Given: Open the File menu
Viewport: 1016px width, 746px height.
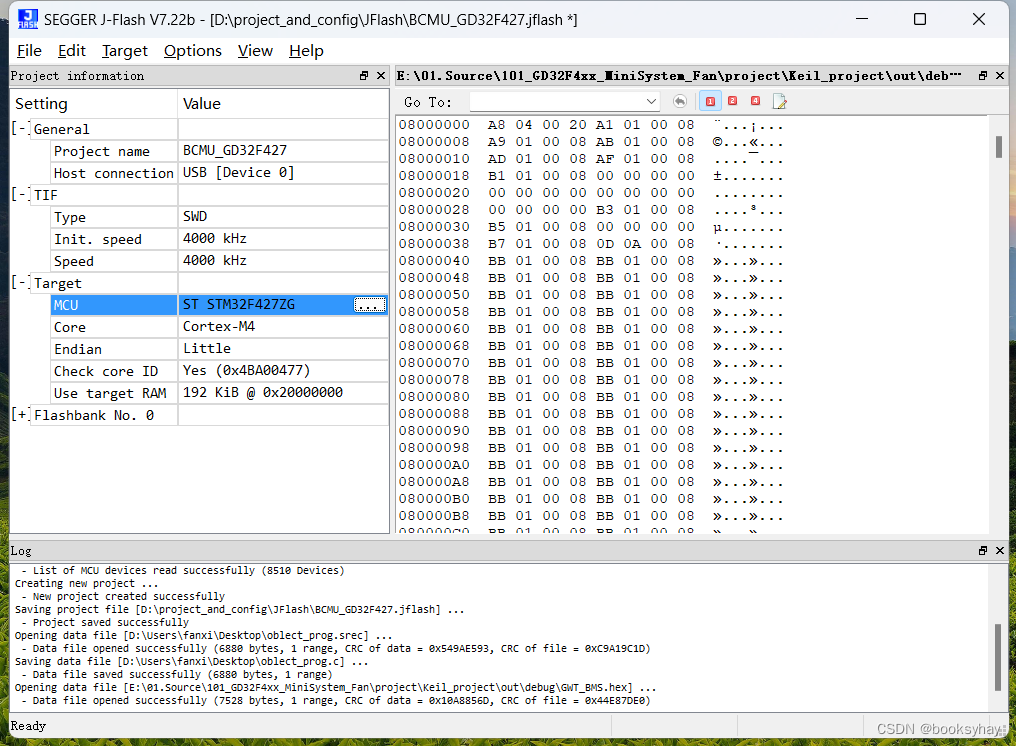Looking at the screenshot, I should point(29,51).
